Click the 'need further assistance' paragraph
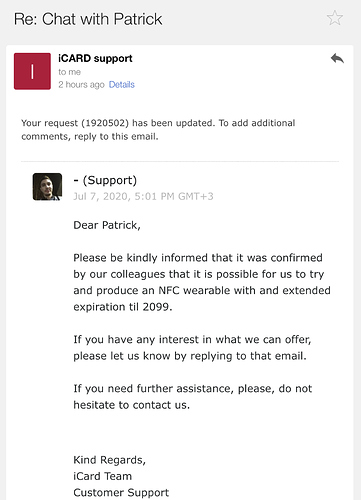The height and width of the screenshot is (500, 361). (193, 397)
